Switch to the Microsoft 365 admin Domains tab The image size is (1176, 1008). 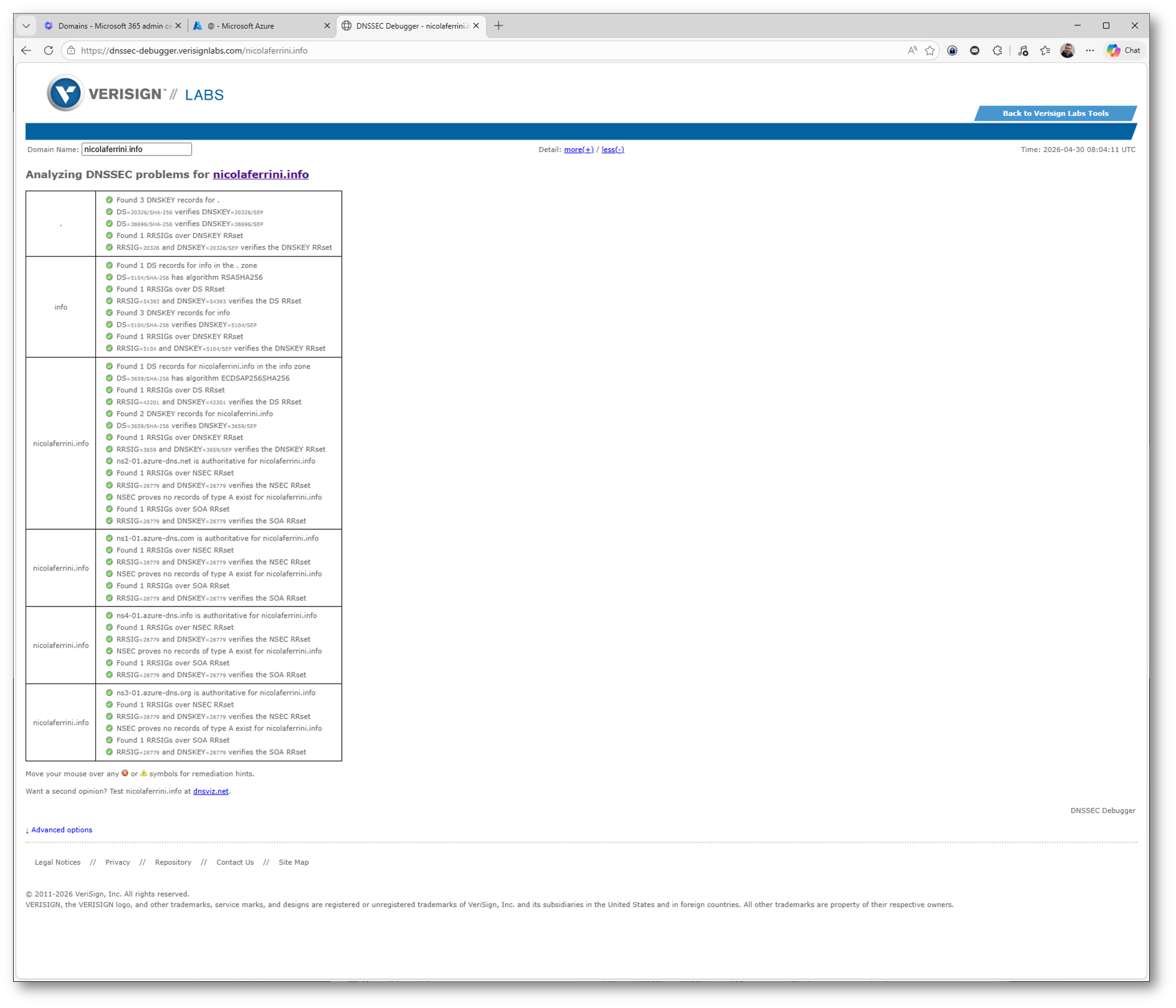click(112, 26)
